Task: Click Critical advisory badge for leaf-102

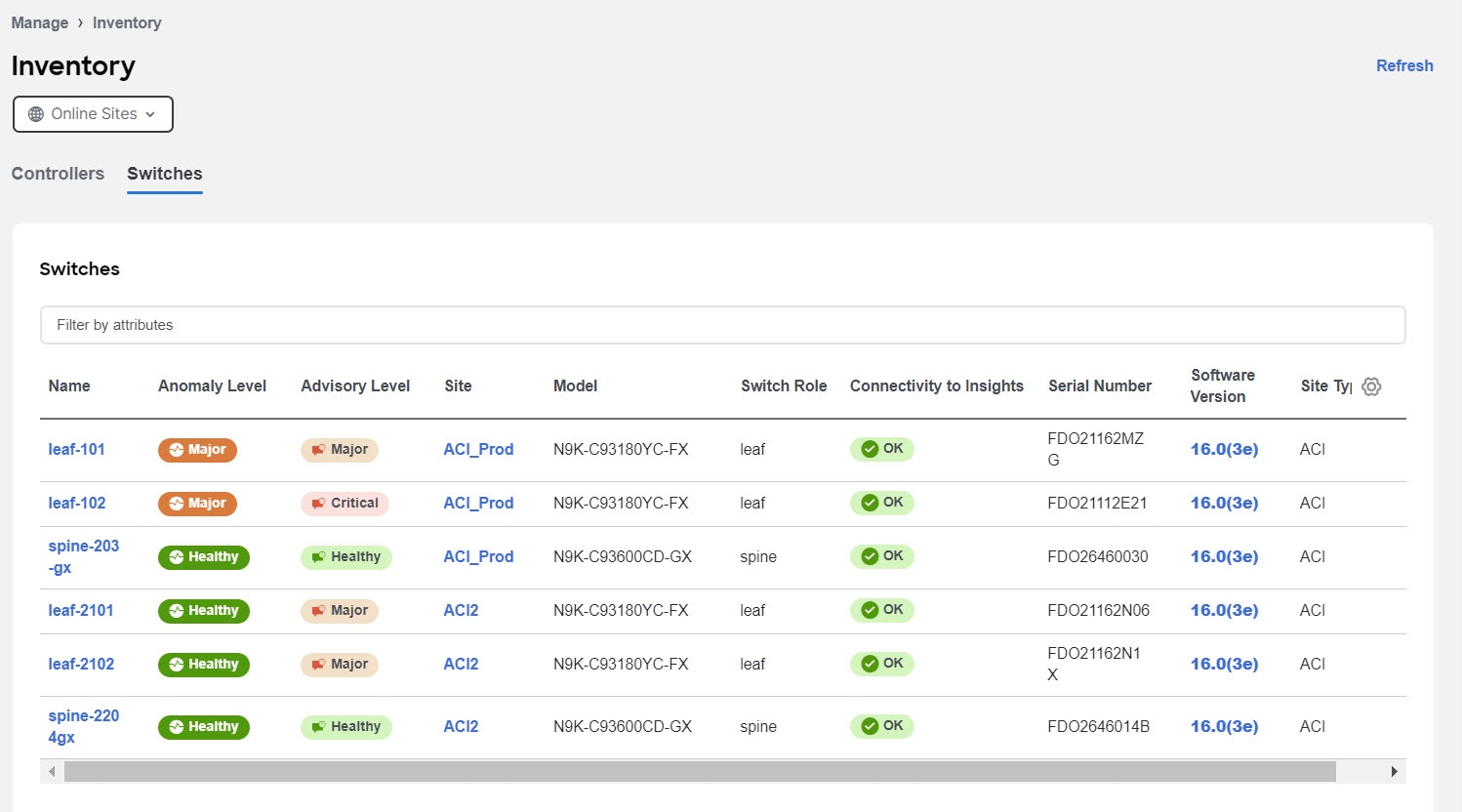Action: tap(345, 504)
